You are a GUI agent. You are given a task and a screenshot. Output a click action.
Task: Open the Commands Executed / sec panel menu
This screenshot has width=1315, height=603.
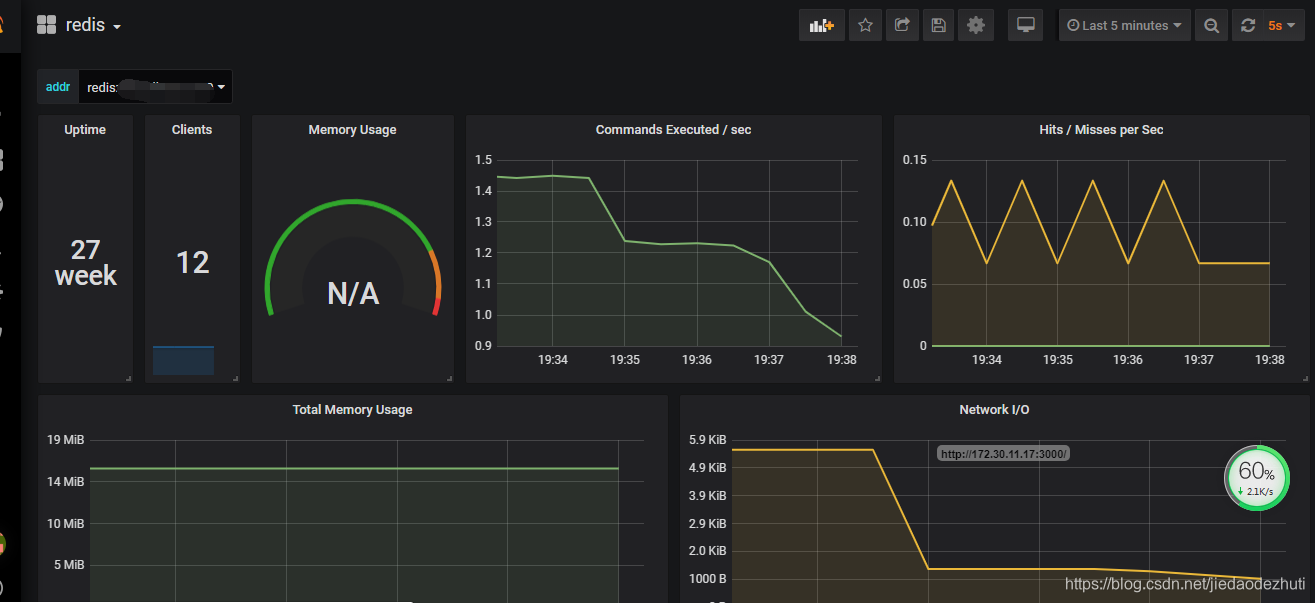[673, 130]
